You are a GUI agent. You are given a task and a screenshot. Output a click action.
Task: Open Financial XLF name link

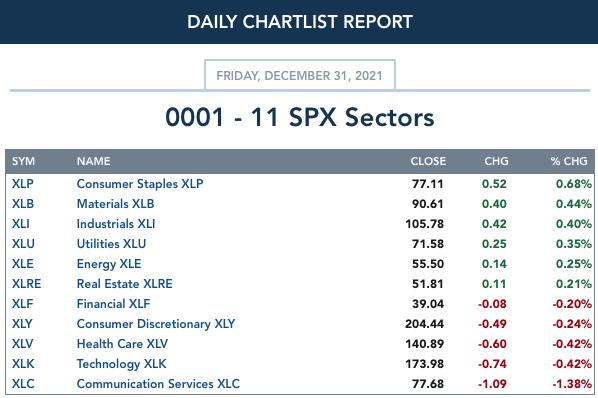(x=113, y=304)
